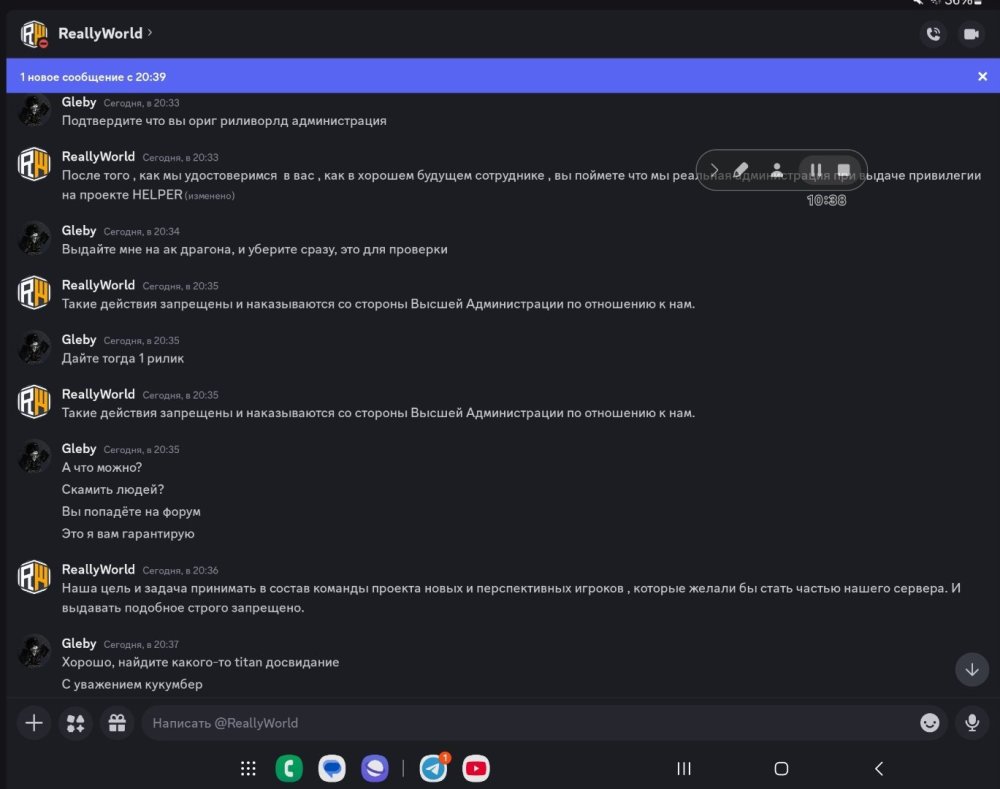The width and height of the screenshot is (1000, 789).
Task: Select message starting "Хорошо, найдите какого-то titan"
Action: tap(200, 662)
